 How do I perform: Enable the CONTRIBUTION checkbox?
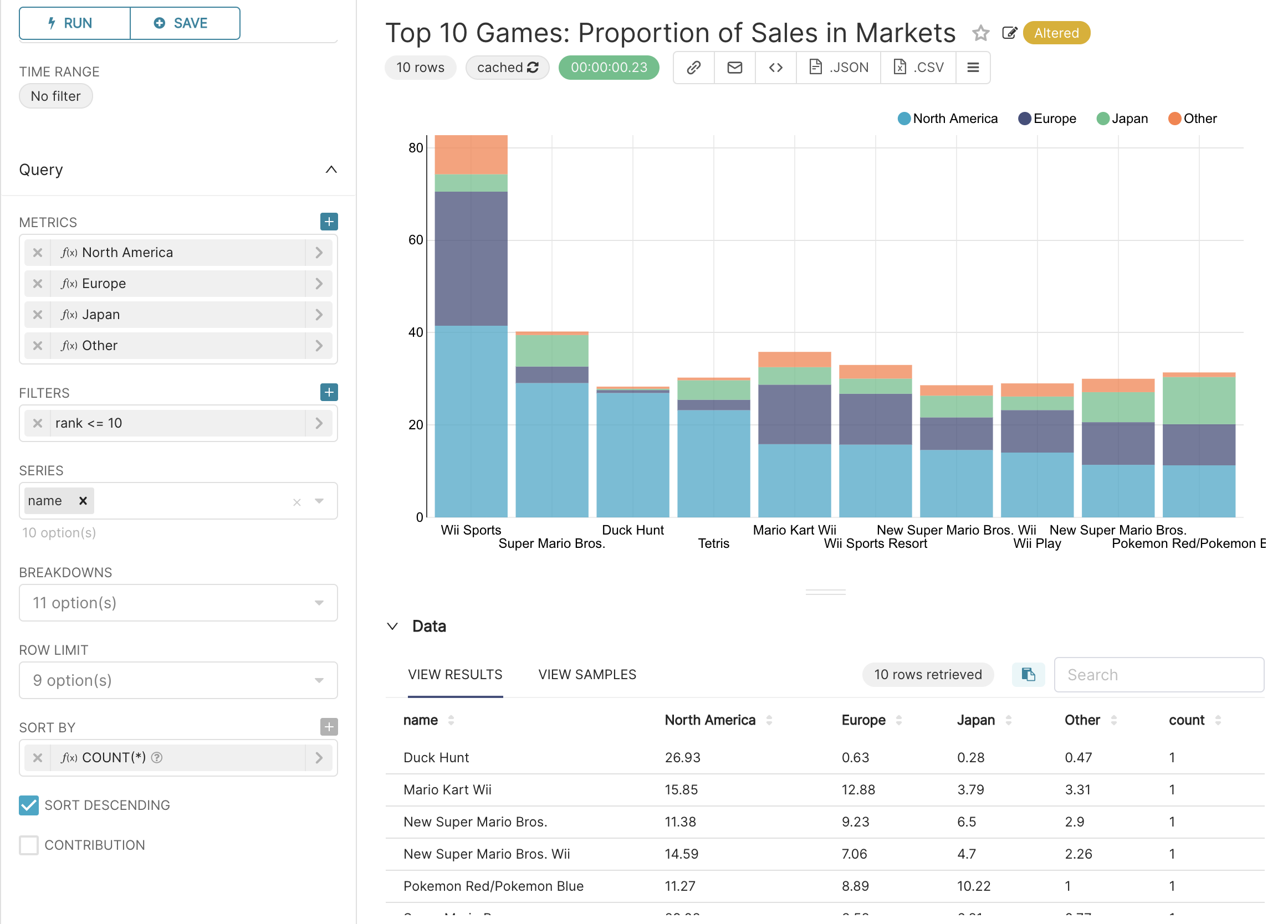click(28, 845)
